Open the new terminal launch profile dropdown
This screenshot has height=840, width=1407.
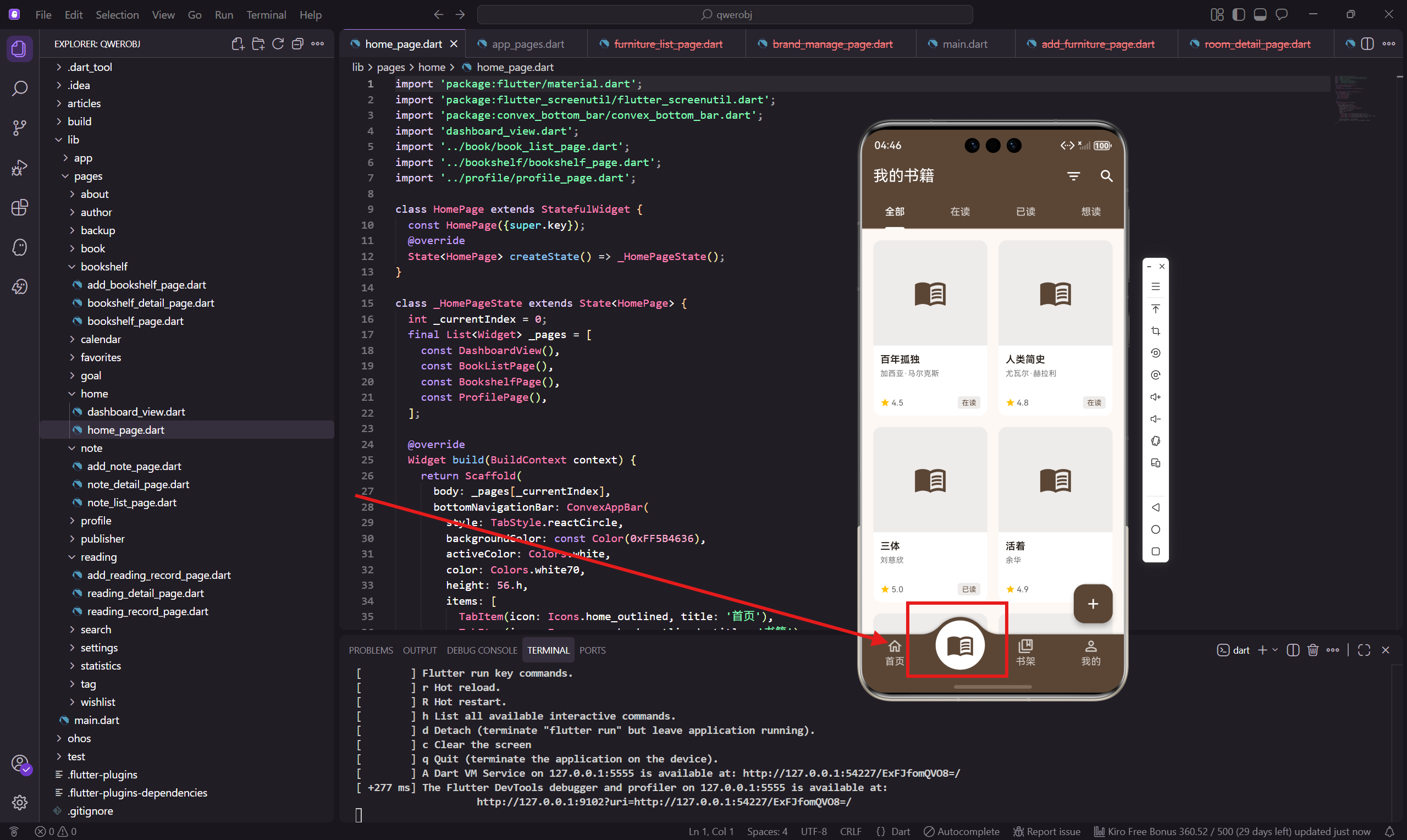[1275, 650]
